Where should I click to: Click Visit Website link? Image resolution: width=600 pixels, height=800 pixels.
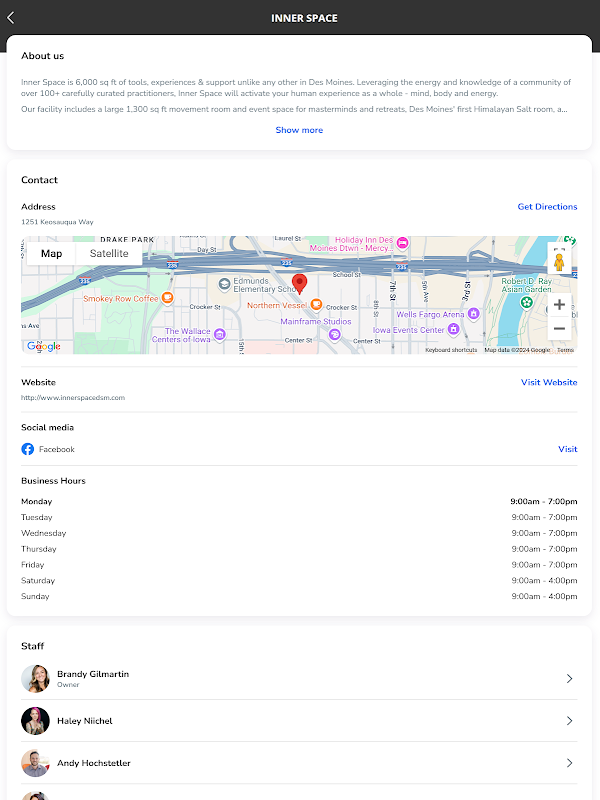point(549,382)
